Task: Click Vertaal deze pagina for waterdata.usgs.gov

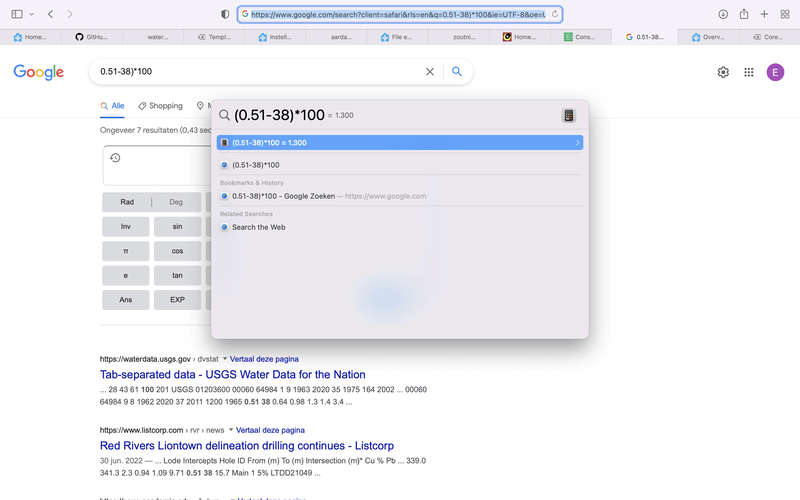Action: click(264, 359)
